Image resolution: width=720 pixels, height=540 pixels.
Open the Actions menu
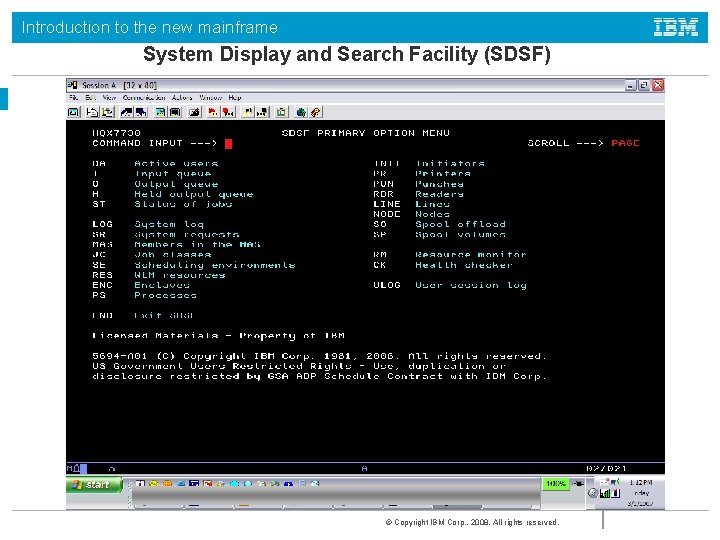point(182,98)
